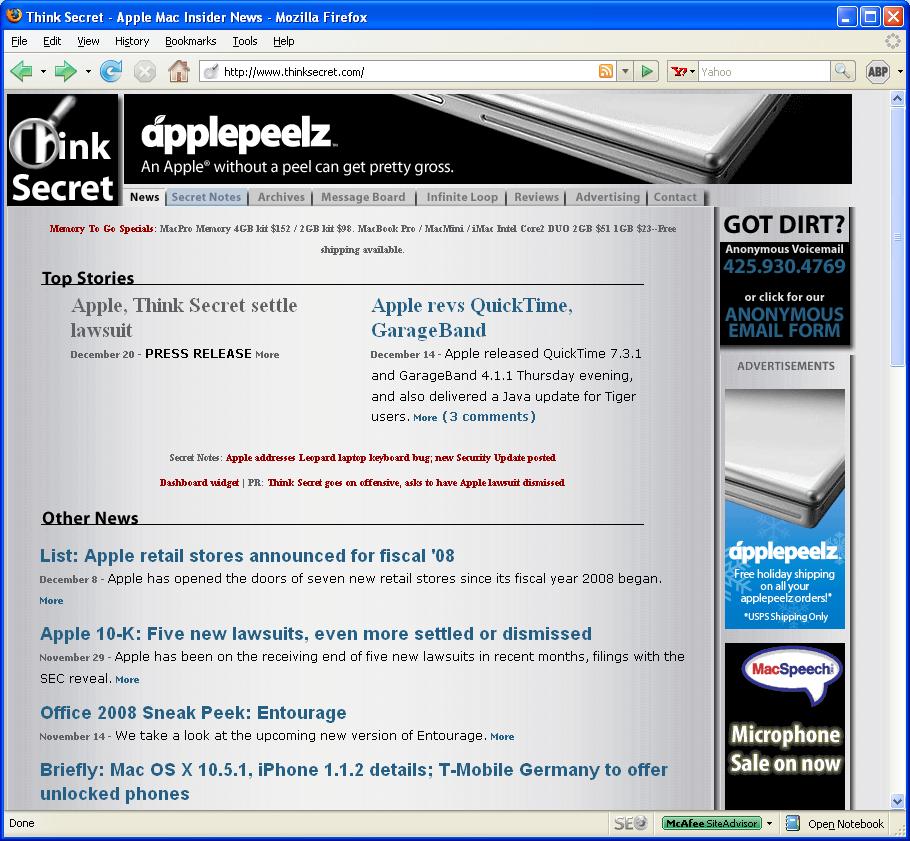Switch to the Archives tab
This screenshot has width=910, height=841.
[281, 197]
